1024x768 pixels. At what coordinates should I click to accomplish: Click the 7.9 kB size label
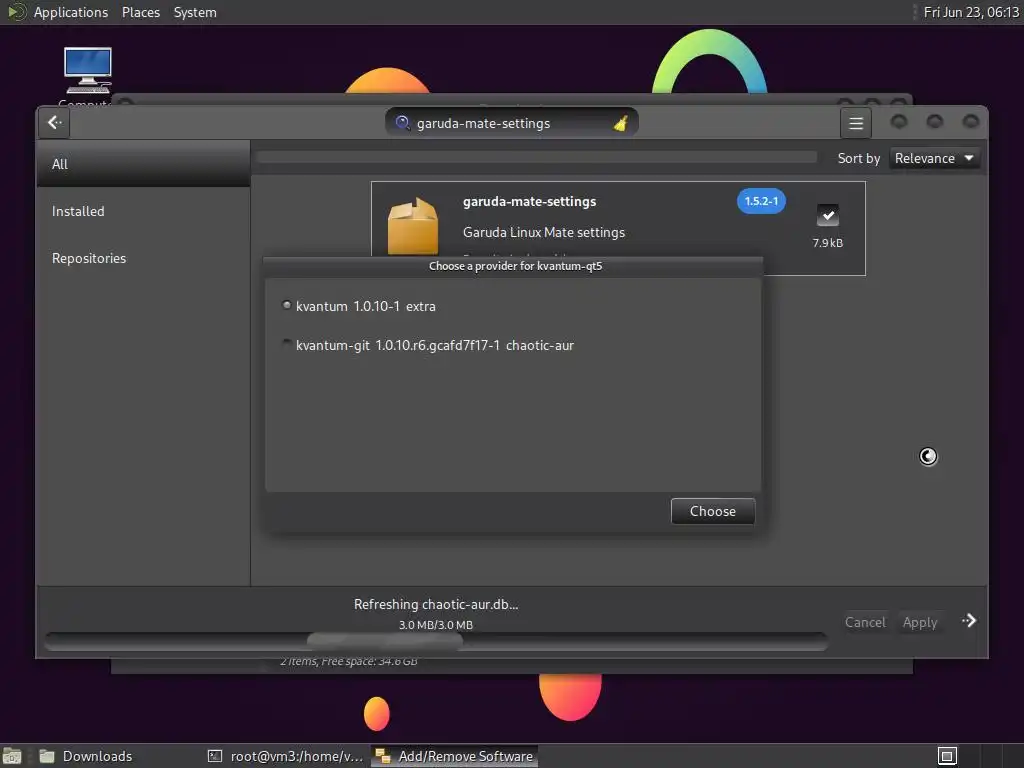click(x=827, y=243)
